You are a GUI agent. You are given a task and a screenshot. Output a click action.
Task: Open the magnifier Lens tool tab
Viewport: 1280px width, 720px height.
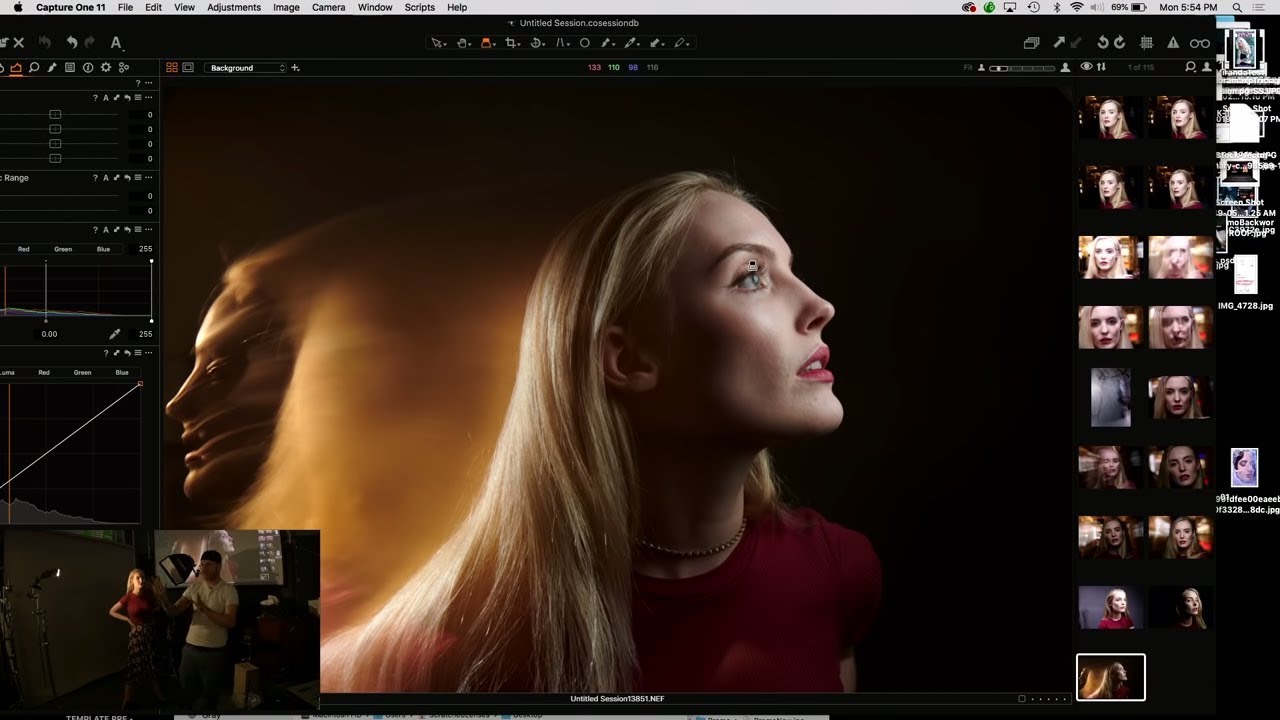coord(34,68)
